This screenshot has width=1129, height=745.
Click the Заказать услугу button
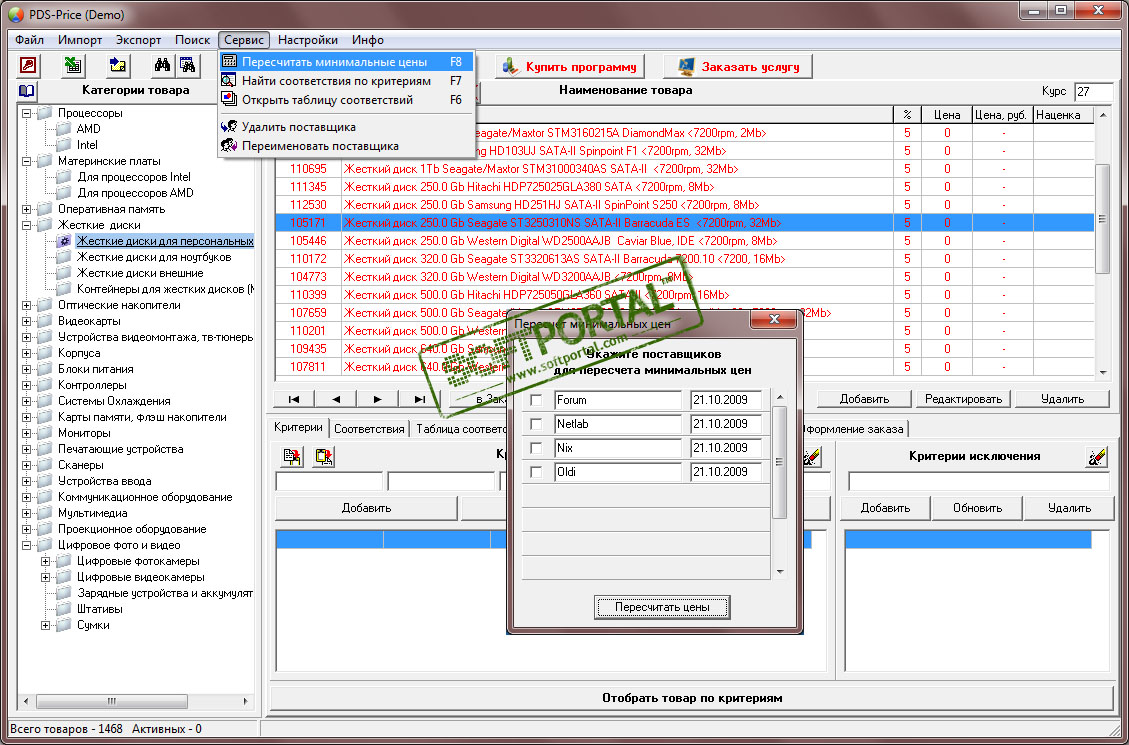pos(738,67)
